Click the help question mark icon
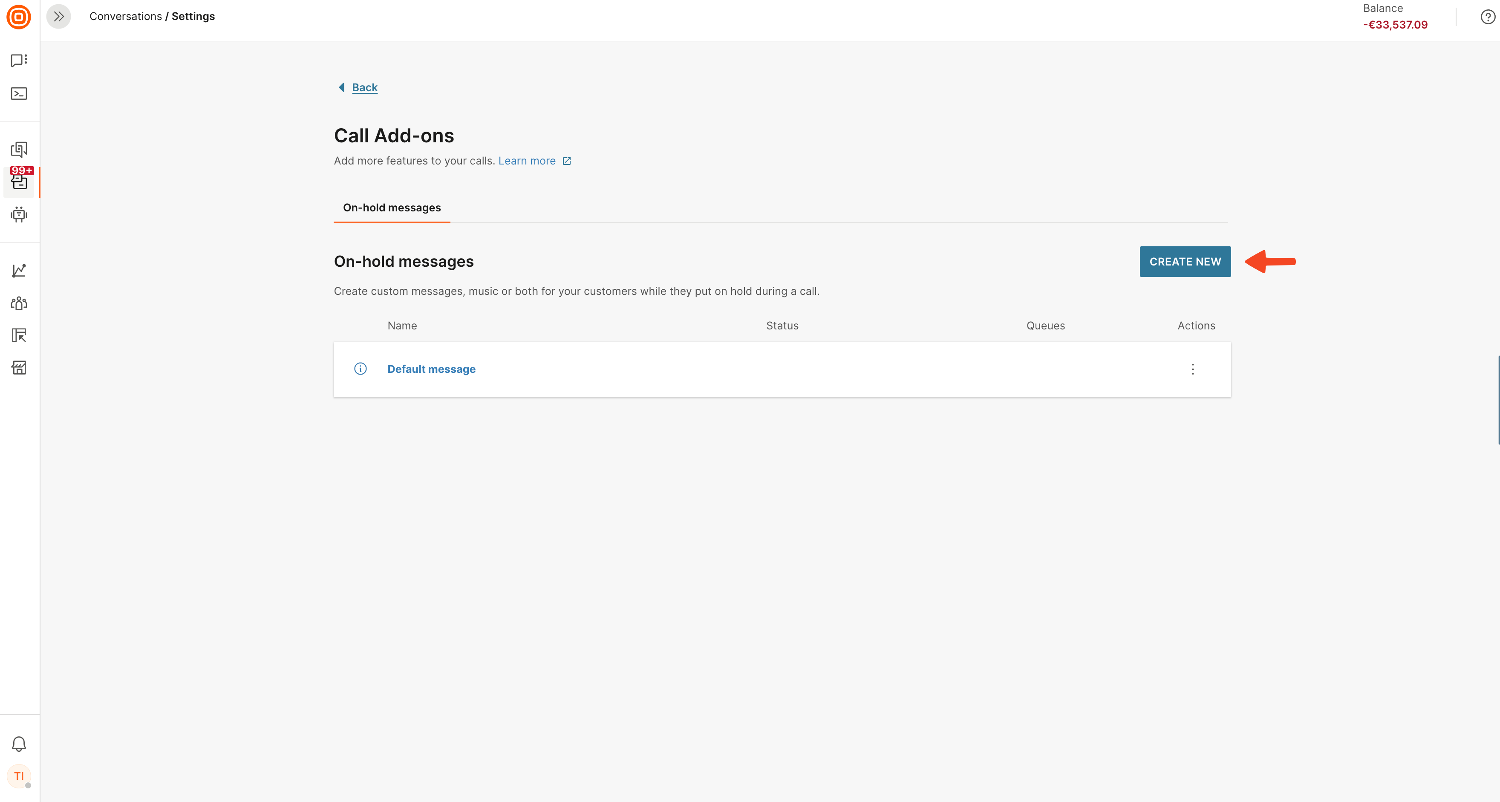The image size is (1500, 802). coord(1488,17)
